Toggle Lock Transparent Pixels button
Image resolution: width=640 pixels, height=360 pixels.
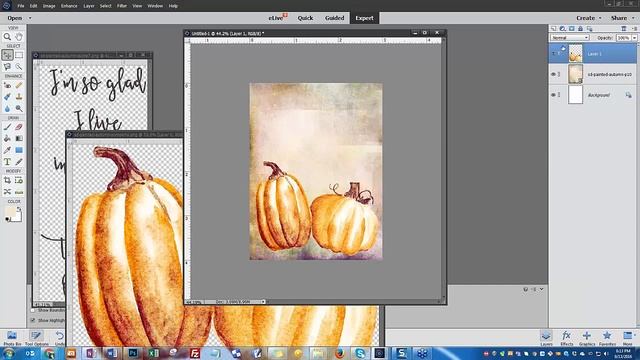coord(589,29)
